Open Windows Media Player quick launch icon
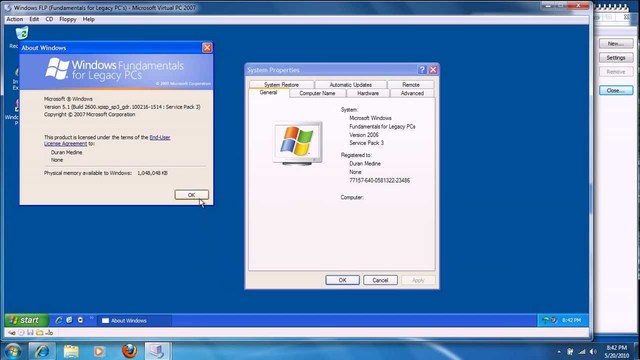This screenshot has height=360, width=640. 80,320
